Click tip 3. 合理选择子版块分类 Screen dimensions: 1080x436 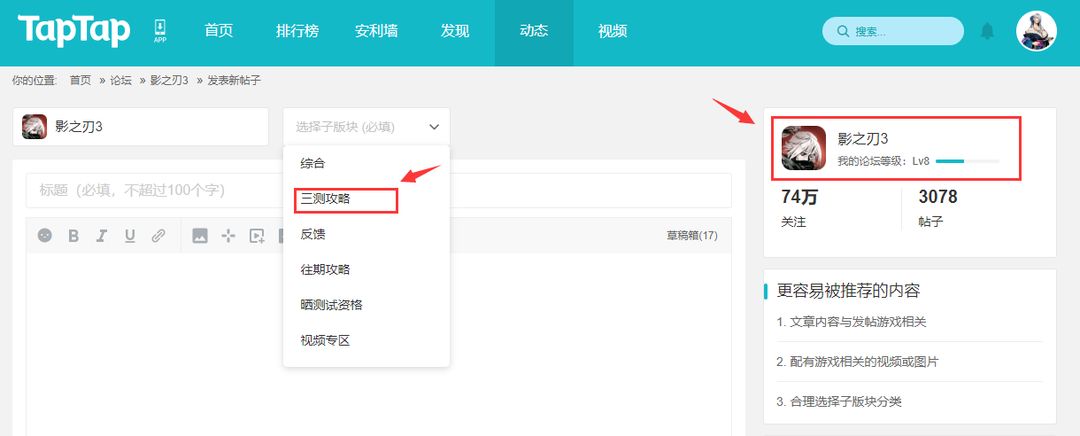pyautogui.click(x=839, y=402)
